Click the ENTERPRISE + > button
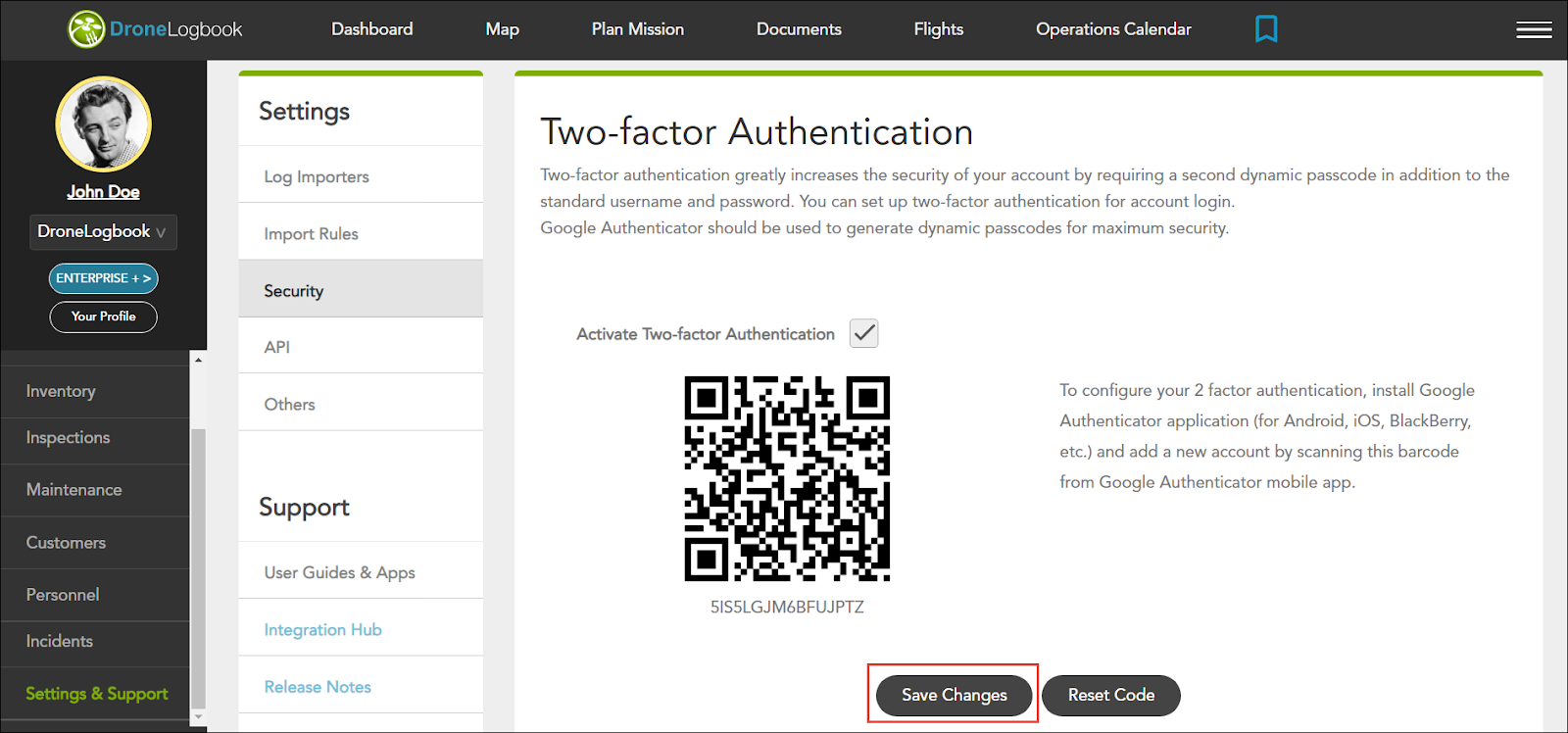Viewport: 1568px width, 733px height. click(104, 278)
